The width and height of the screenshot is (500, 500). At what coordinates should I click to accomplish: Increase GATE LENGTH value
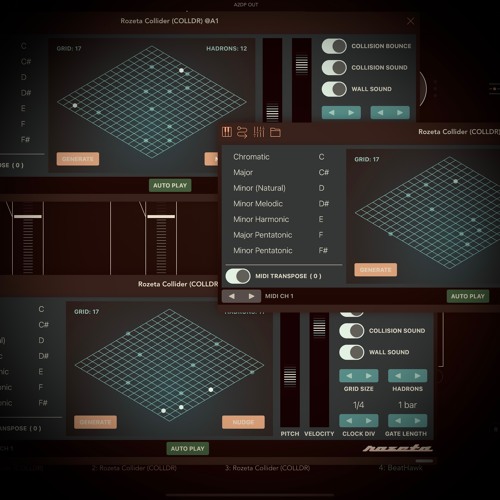417,421
